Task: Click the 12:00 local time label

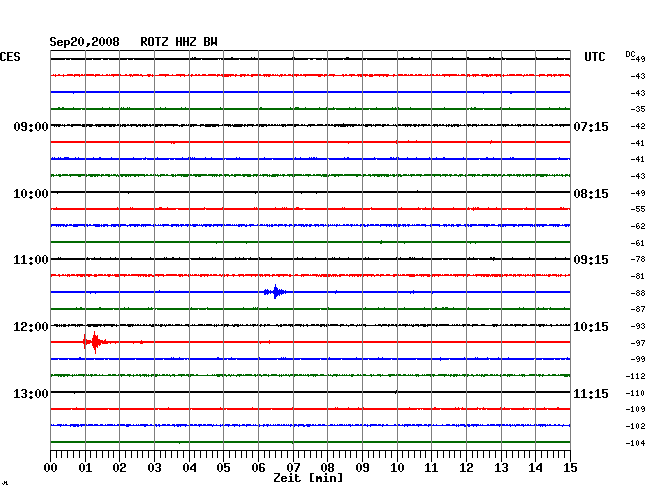Action: pos(31,327)
